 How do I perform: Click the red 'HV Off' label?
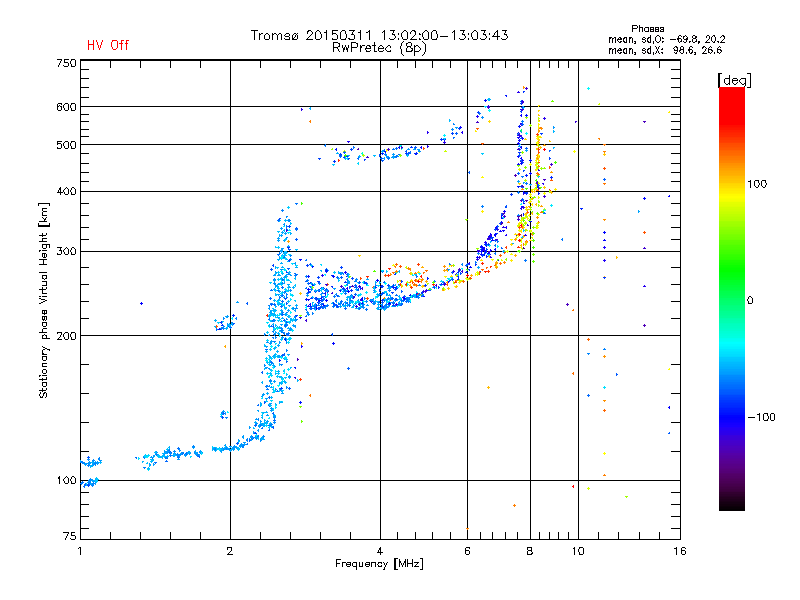108,45
